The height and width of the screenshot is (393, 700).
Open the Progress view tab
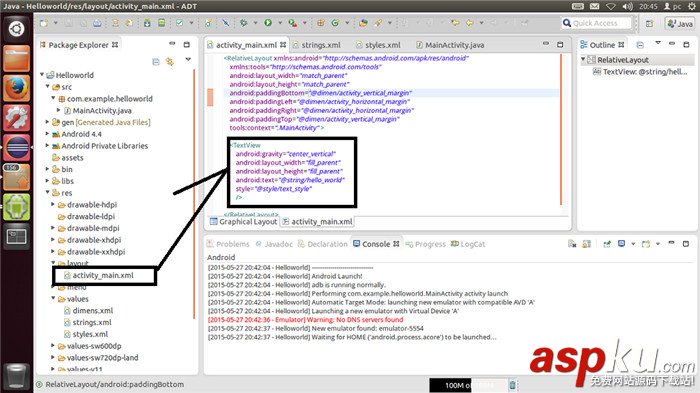(x=425, y=244)
